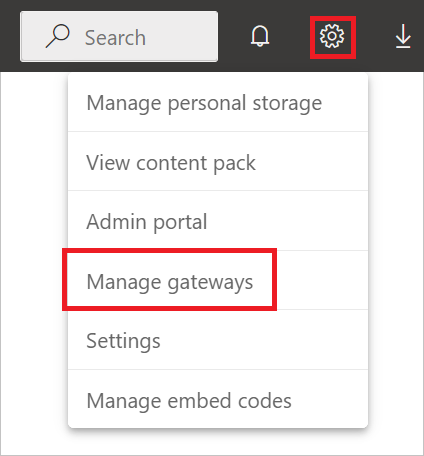Go to gateway management menu item
424x456 pixels.
click(218, 281)
